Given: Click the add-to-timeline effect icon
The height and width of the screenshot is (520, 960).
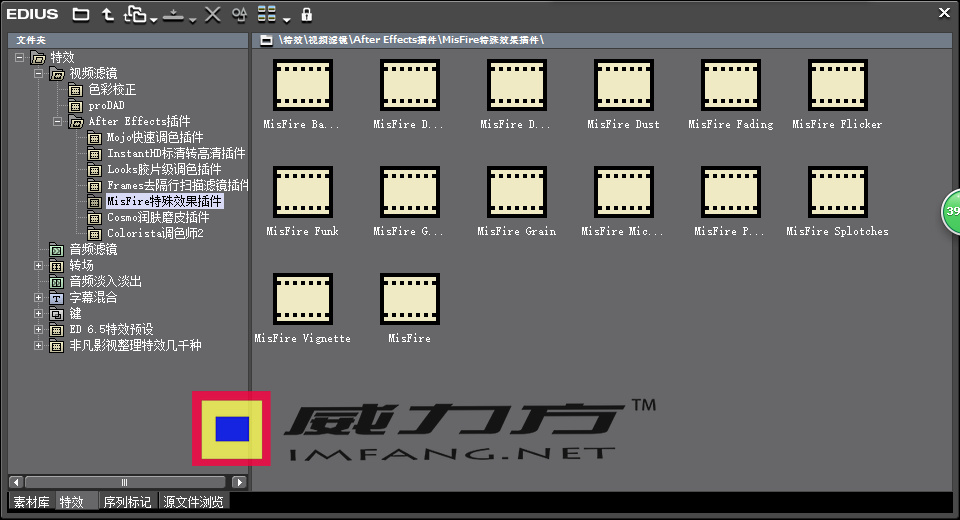Looking at the screenshot, I should point(135,14).
